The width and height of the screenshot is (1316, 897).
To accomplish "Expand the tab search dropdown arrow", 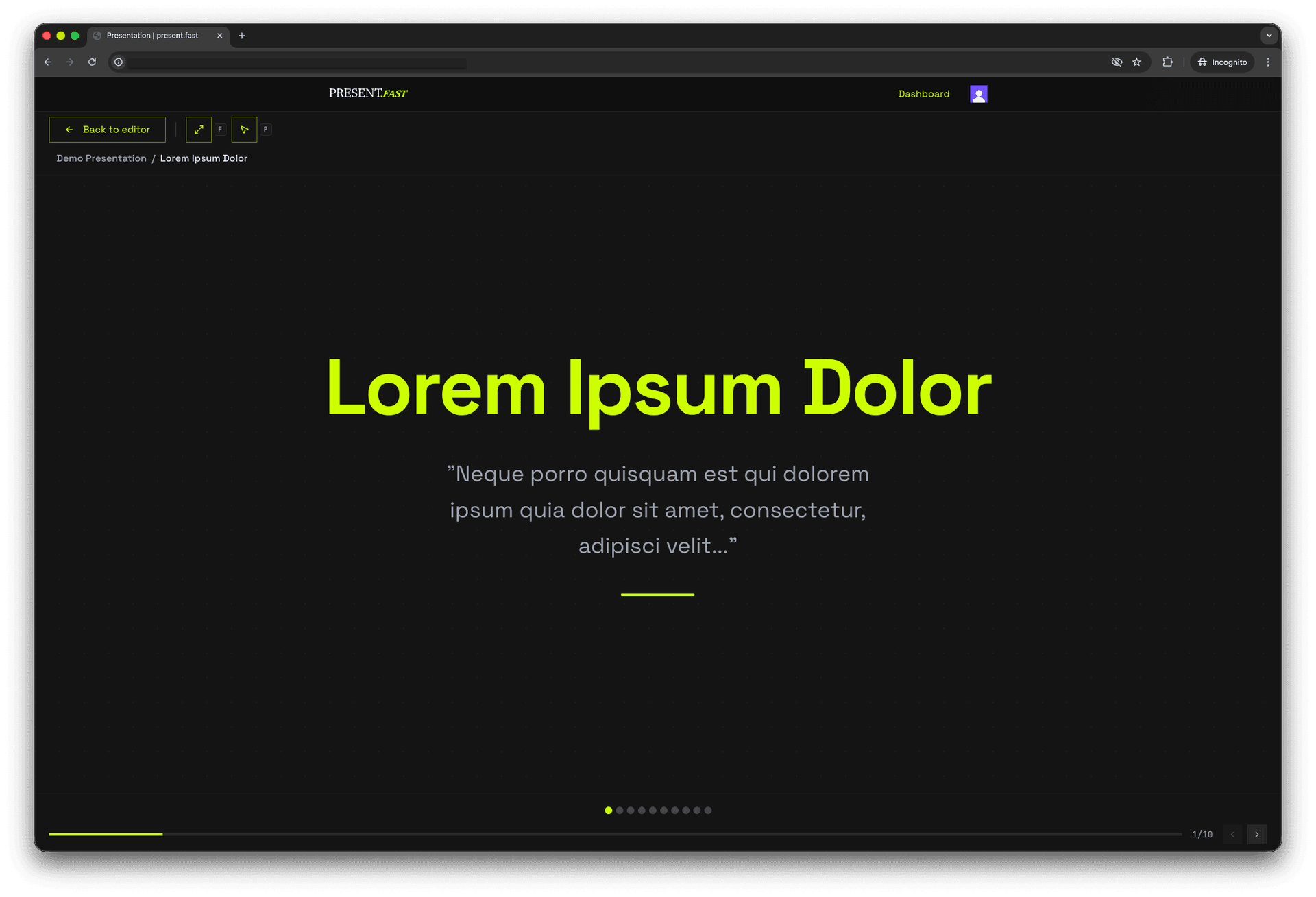I will pos(1269,36).
